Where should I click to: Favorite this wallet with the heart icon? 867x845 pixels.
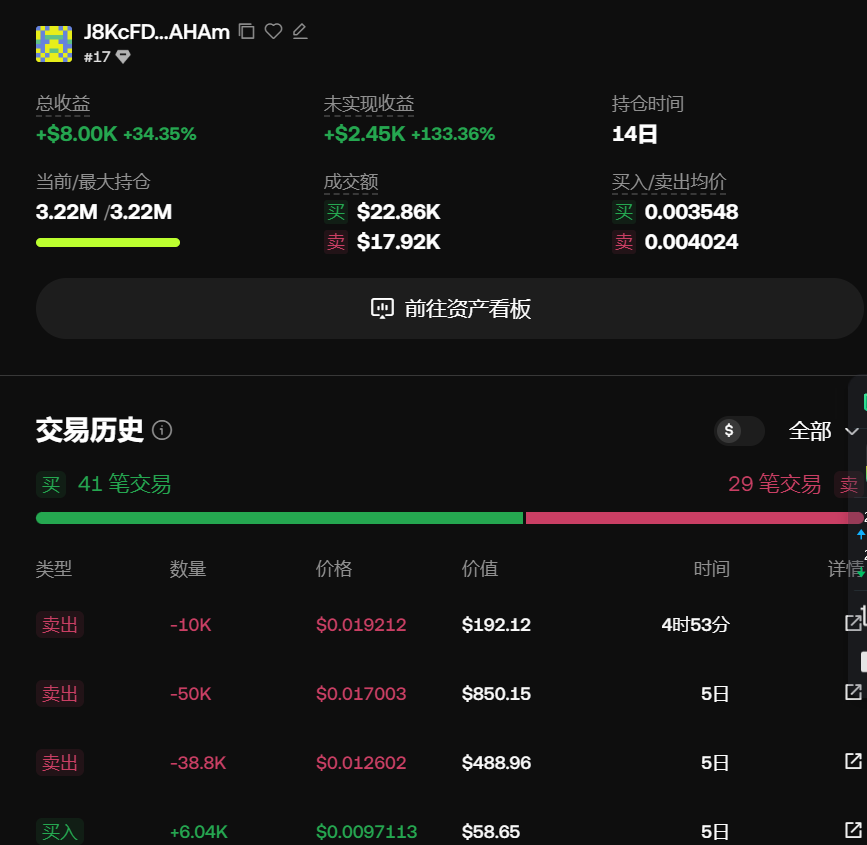tap(273, 31)
